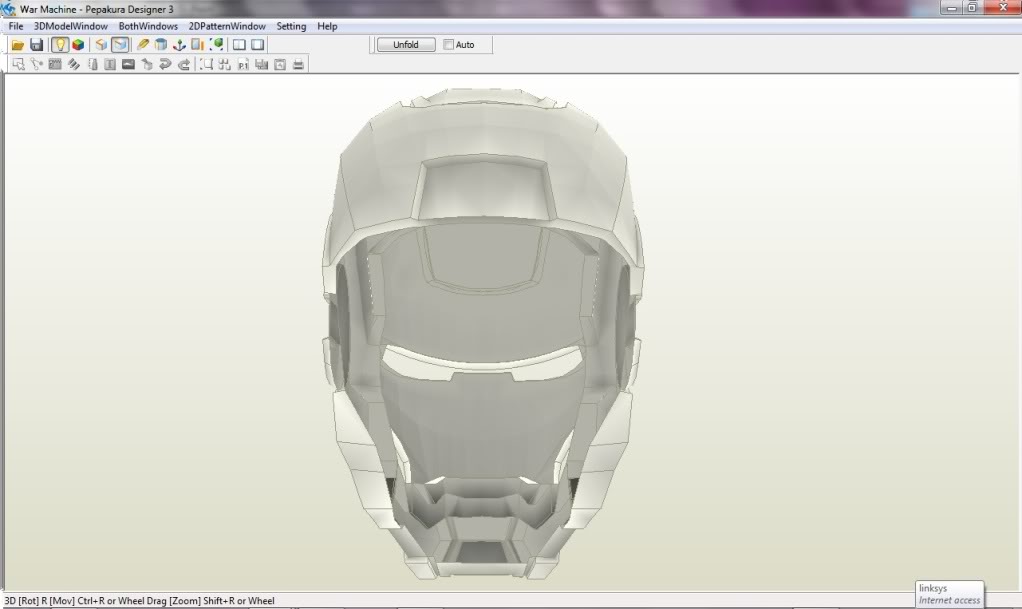Click the printer icon to print
The width and height of the screenshot is (1022, 609).
coord(299,64)
